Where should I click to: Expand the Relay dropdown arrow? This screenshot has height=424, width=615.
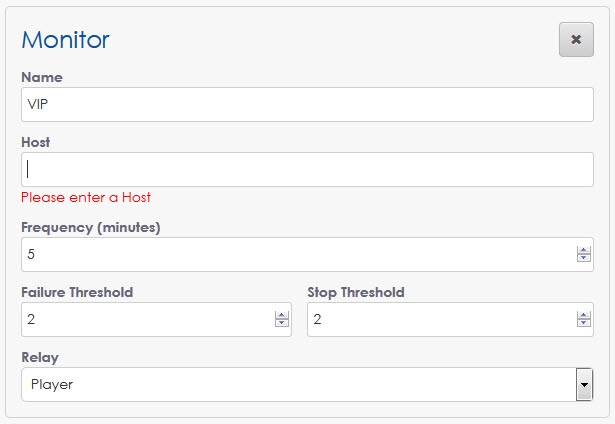[584, 384]
